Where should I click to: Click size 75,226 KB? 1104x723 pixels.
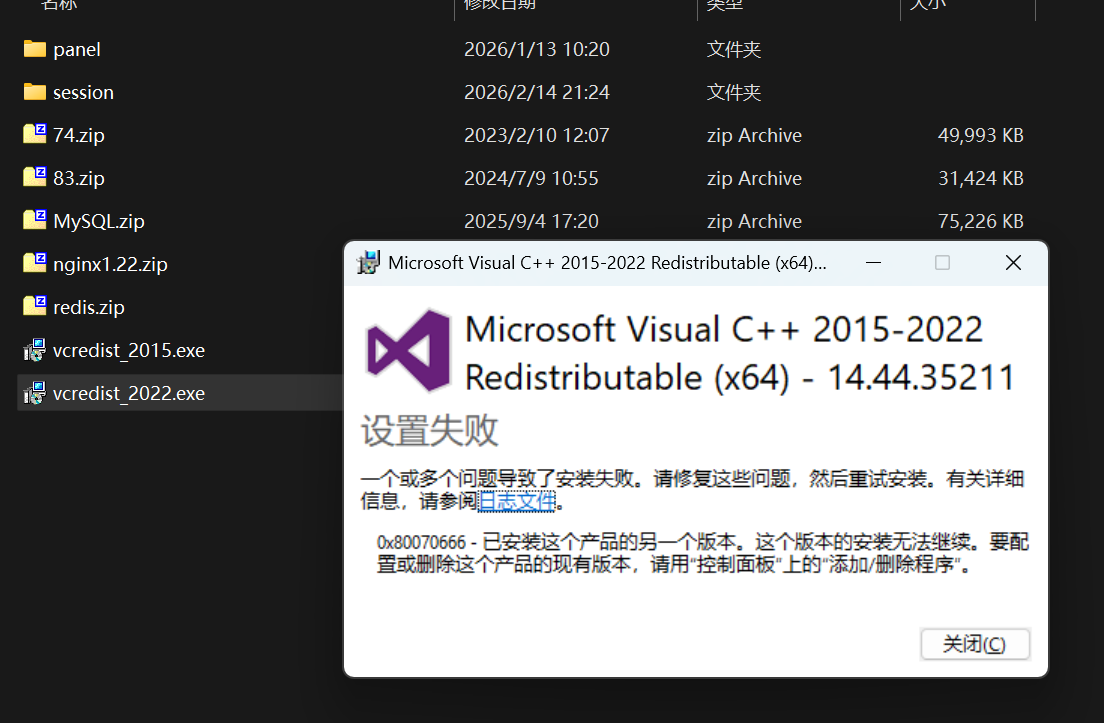[x=981, y=221]
